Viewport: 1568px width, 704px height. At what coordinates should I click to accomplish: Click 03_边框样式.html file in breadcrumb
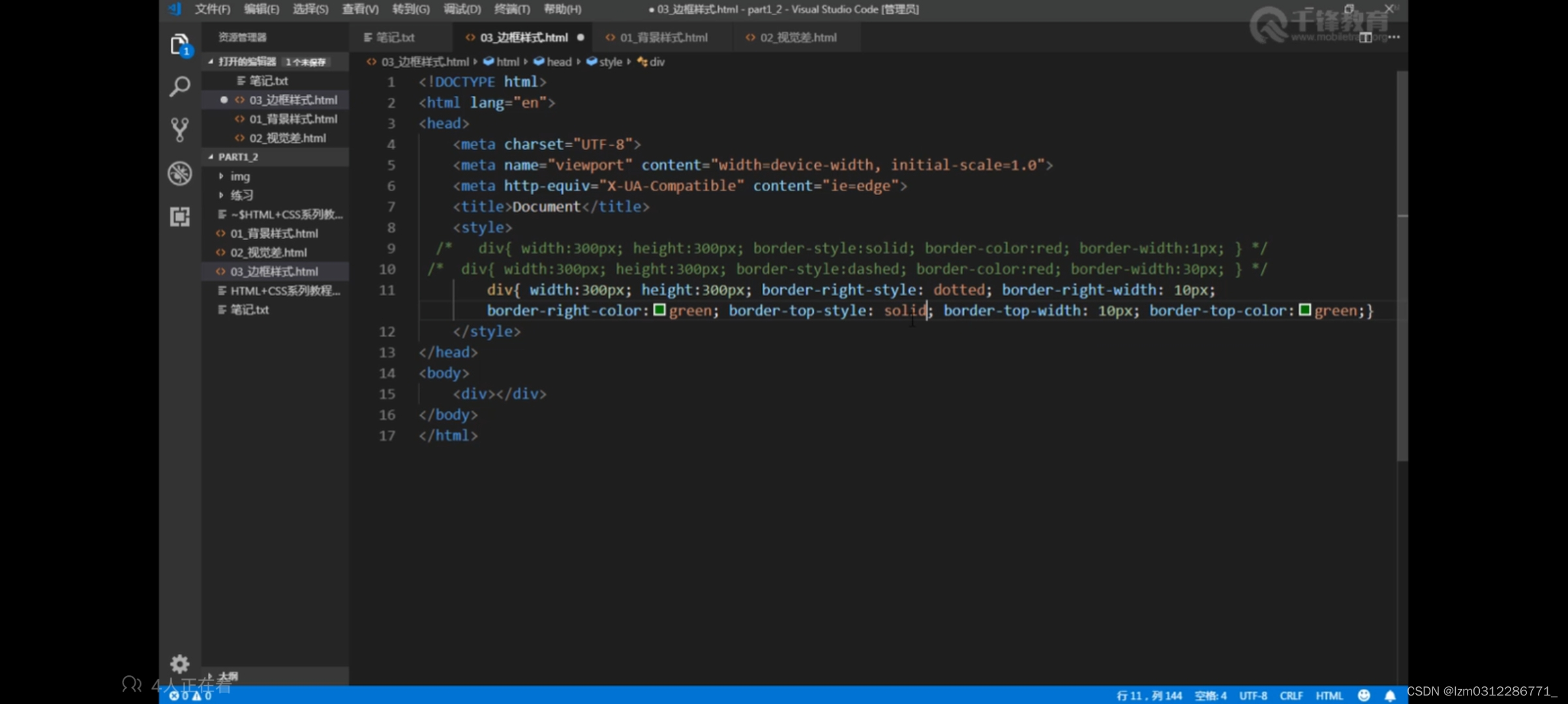tap(425, 62)
